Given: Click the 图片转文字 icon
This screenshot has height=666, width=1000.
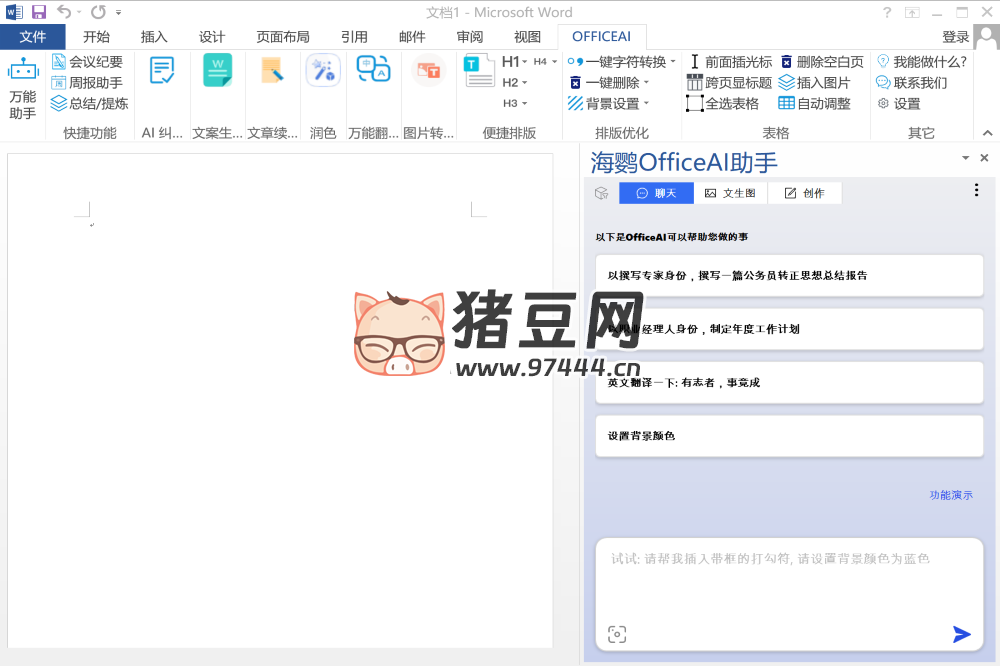Looking at the screenshot, I should 428,71.
